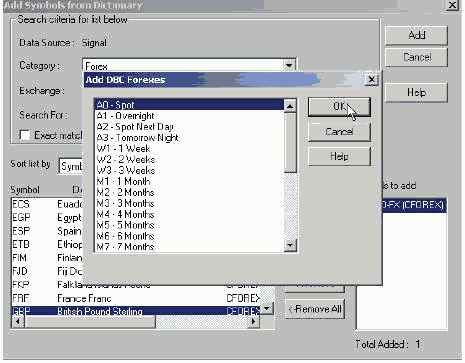Viewport: 465px width, 363px height.
Task: Click symbol list scroll down arrow
Action: pyautogui.click(x=267, y=308)
